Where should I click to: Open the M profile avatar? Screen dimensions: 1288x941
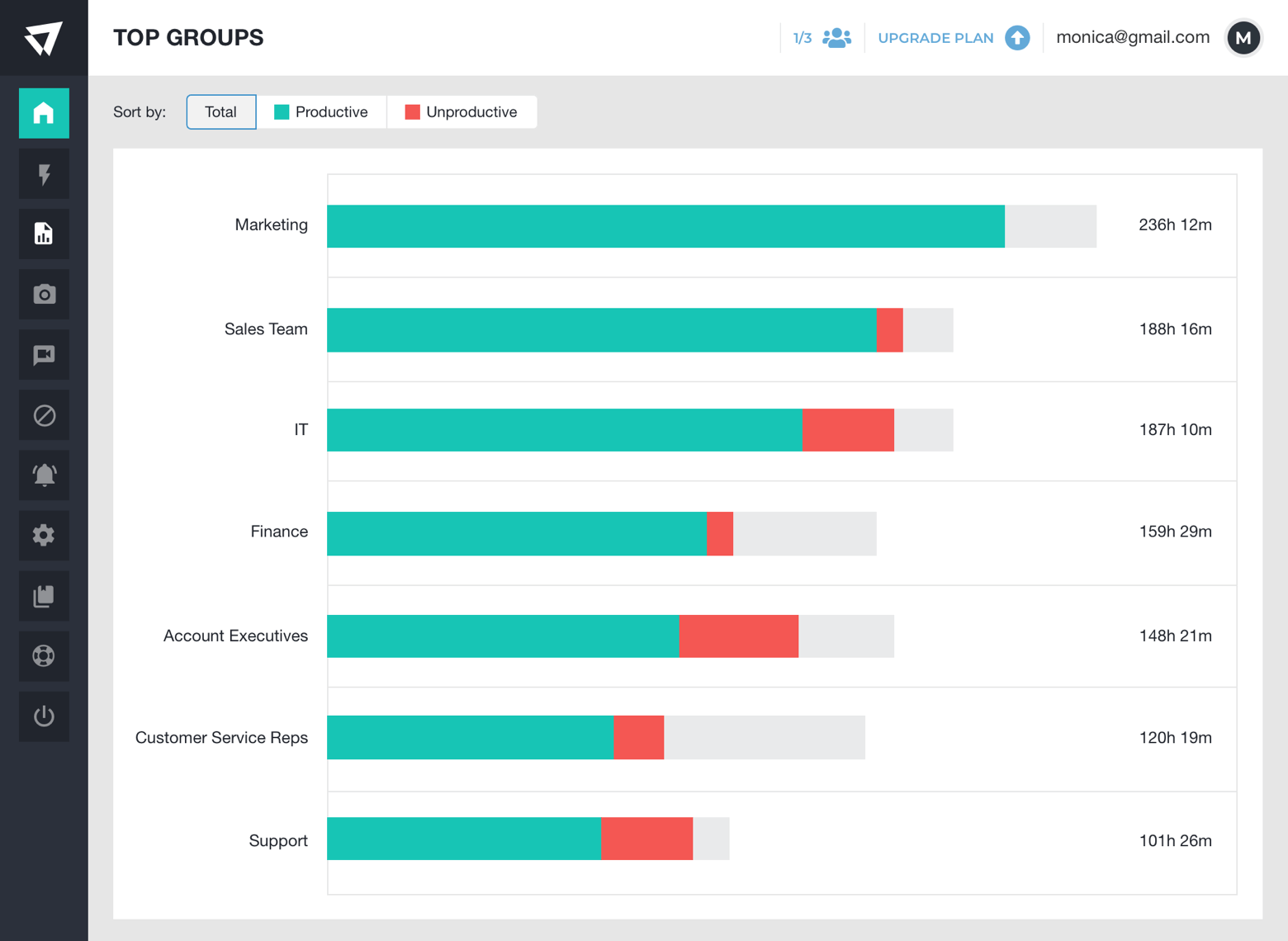click(1243, 38)
